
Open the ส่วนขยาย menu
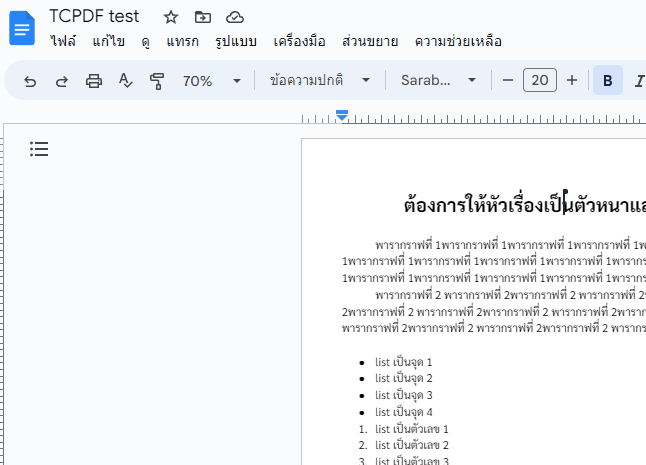click(x=370, y=41)
